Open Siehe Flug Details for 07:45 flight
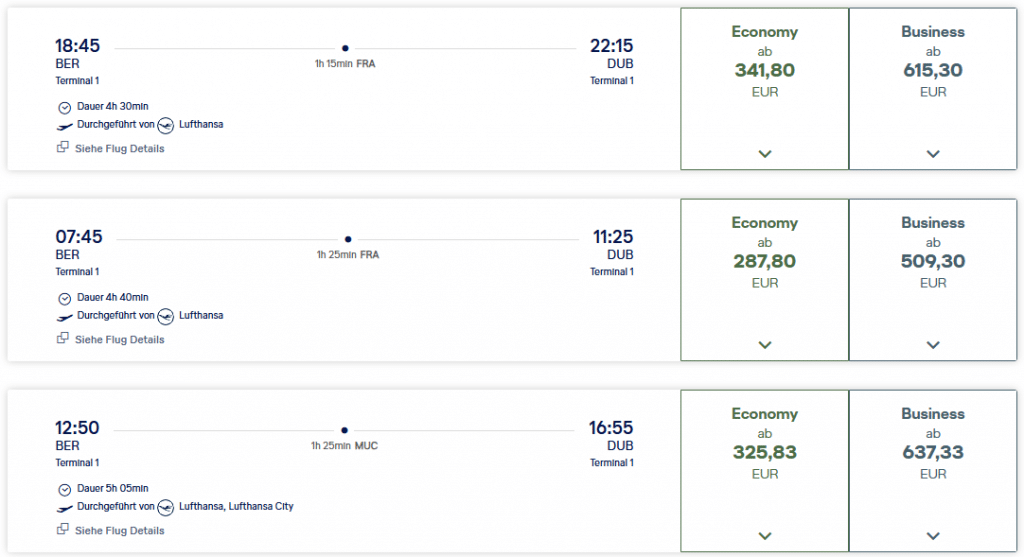Screen dimensions: 1024x557 point(119,339)
